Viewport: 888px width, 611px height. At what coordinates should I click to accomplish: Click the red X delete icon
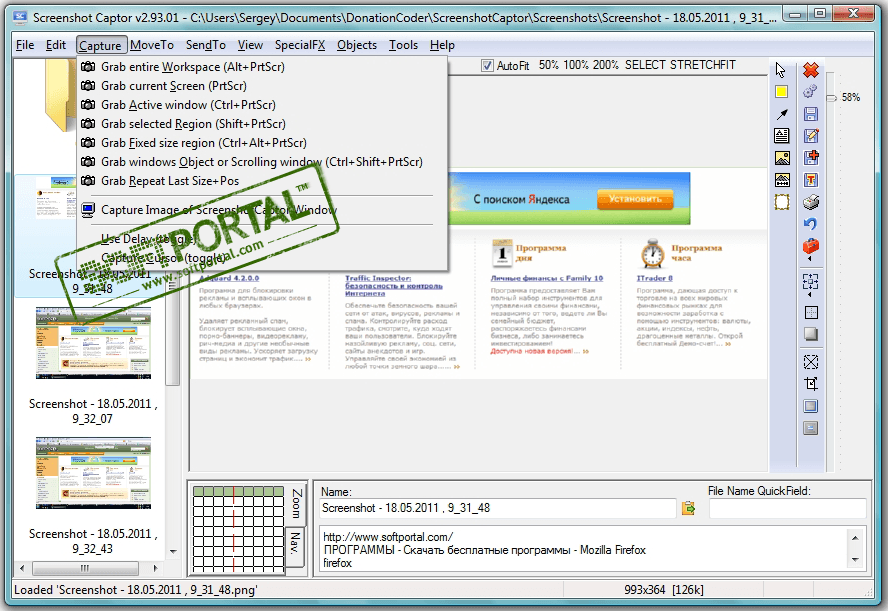click(811, 70)
